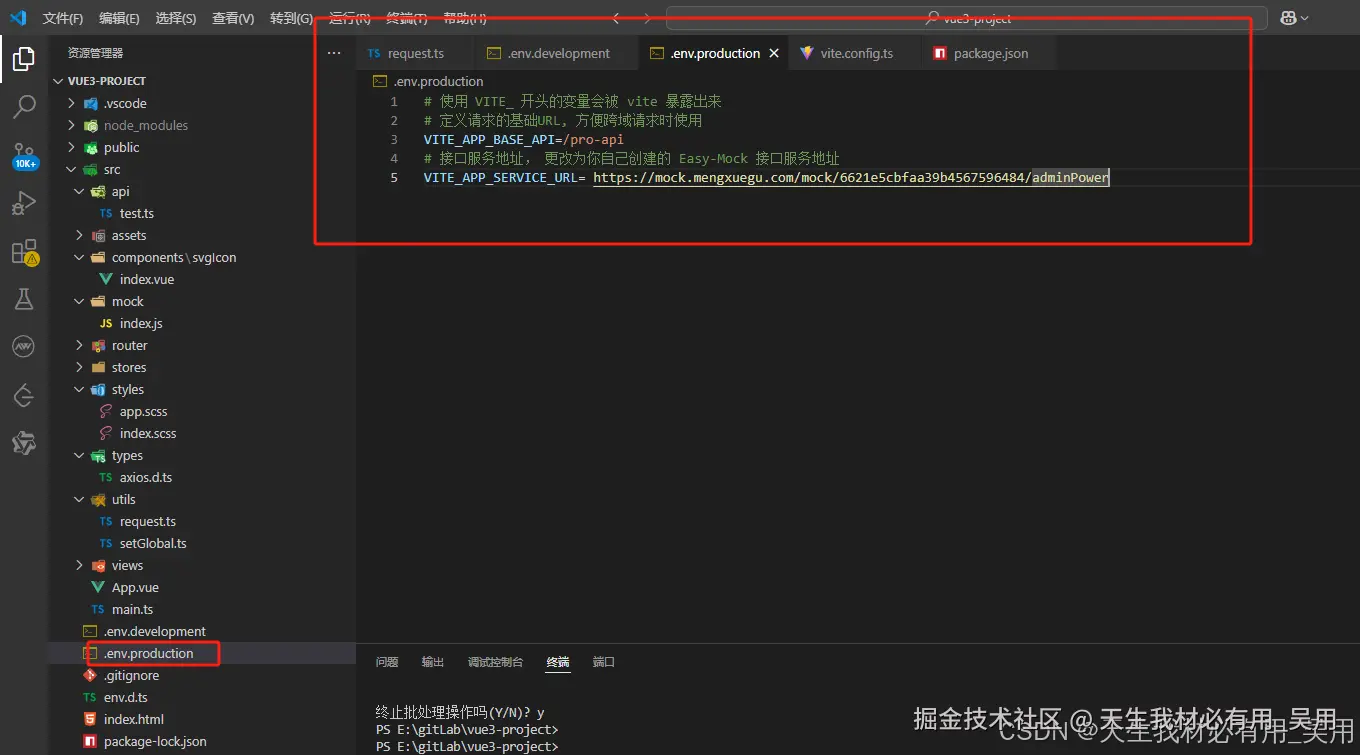The image size is (1360, 755).
Task: Close the .env.production editor tab
Action: point(772,52)
